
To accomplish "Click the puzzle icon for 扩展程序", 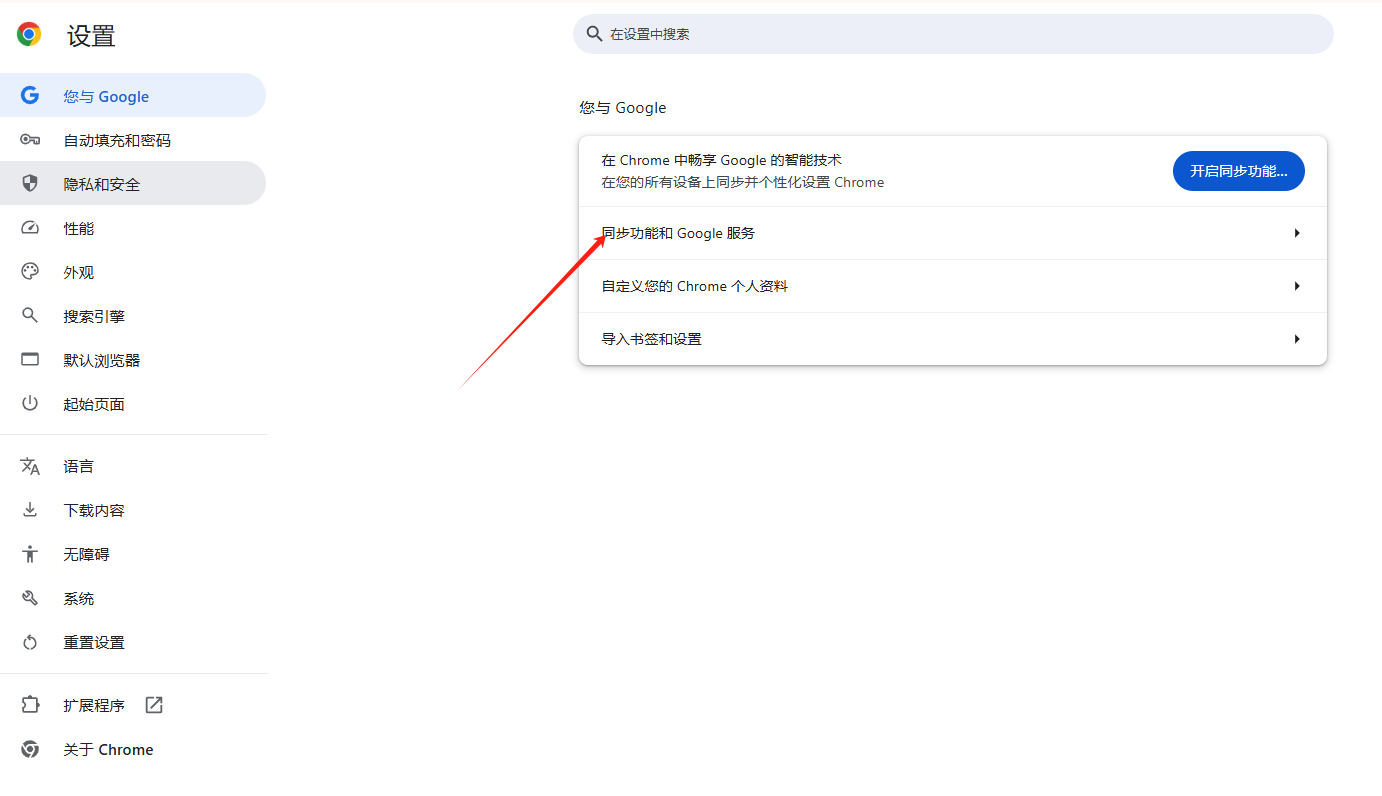I will pos(30,705).
